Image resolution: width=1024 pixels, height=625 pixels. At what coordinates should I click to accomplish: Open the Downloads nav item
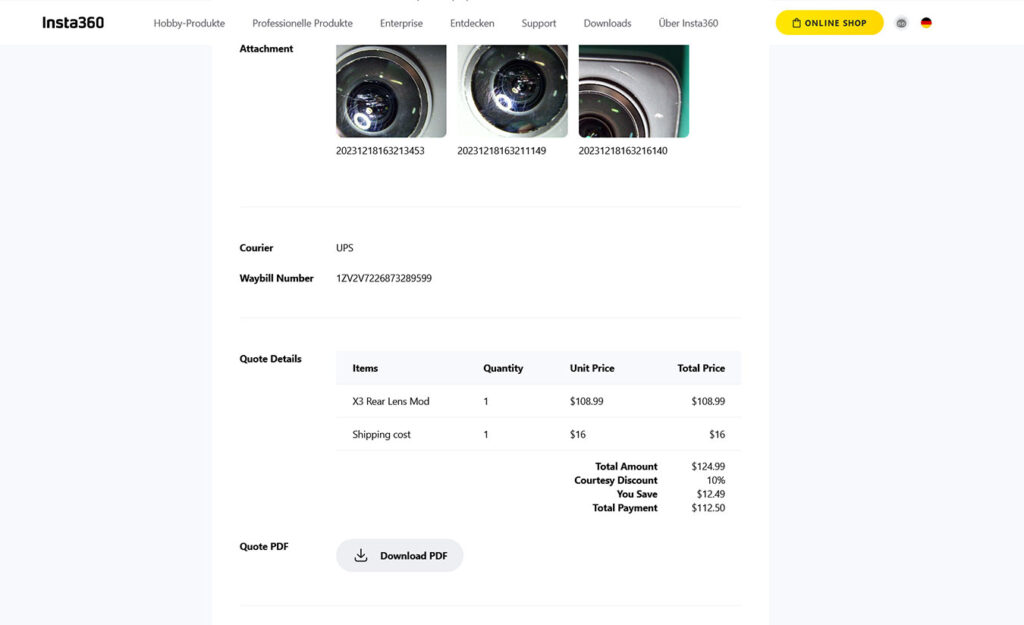coord(607,23)
